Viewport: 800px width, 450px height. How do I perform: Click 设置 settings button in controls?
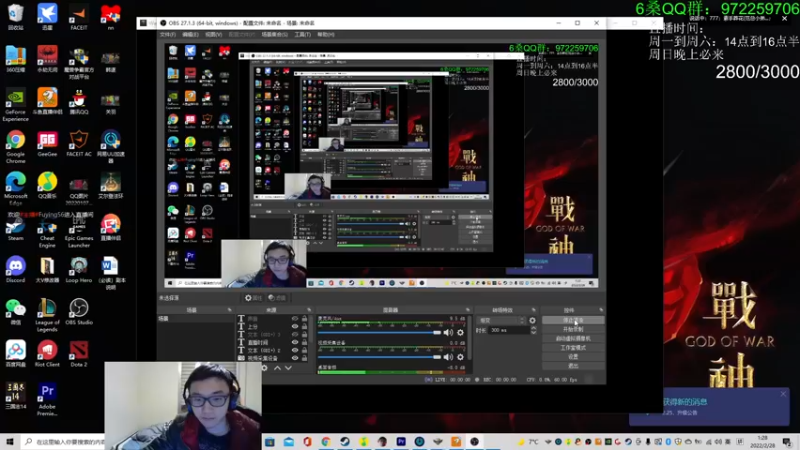pyautogui.click(x=573, y=357)
